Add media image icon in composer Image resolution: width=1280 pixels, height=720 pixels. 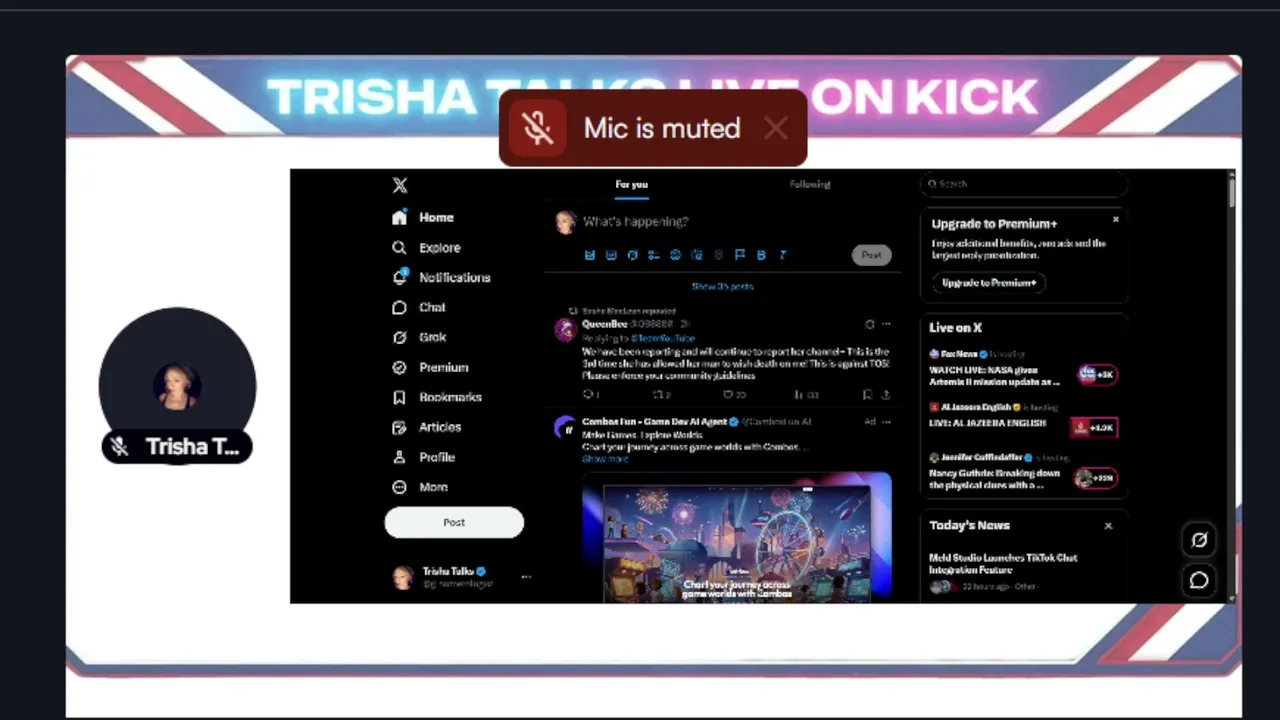590,255
